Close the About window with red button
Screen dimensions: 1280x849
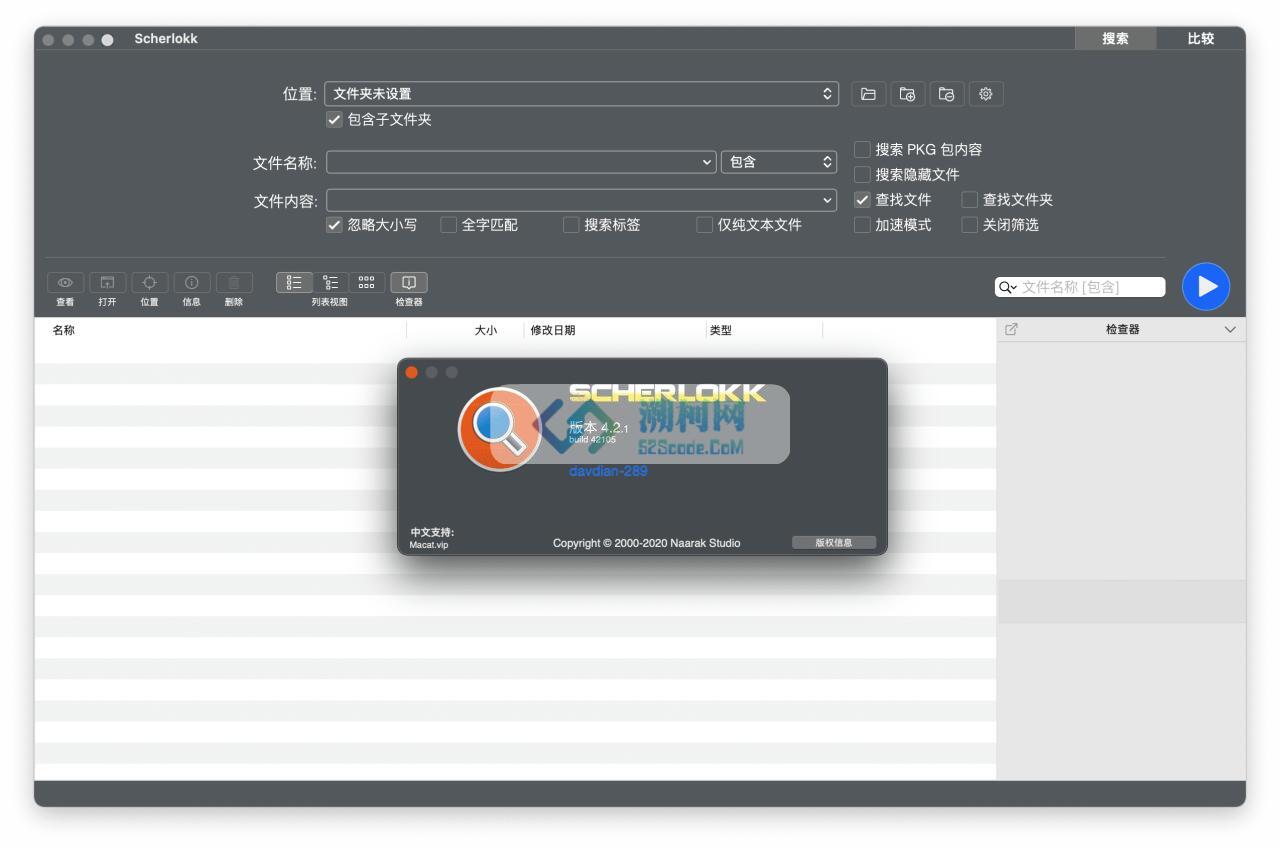412,372
